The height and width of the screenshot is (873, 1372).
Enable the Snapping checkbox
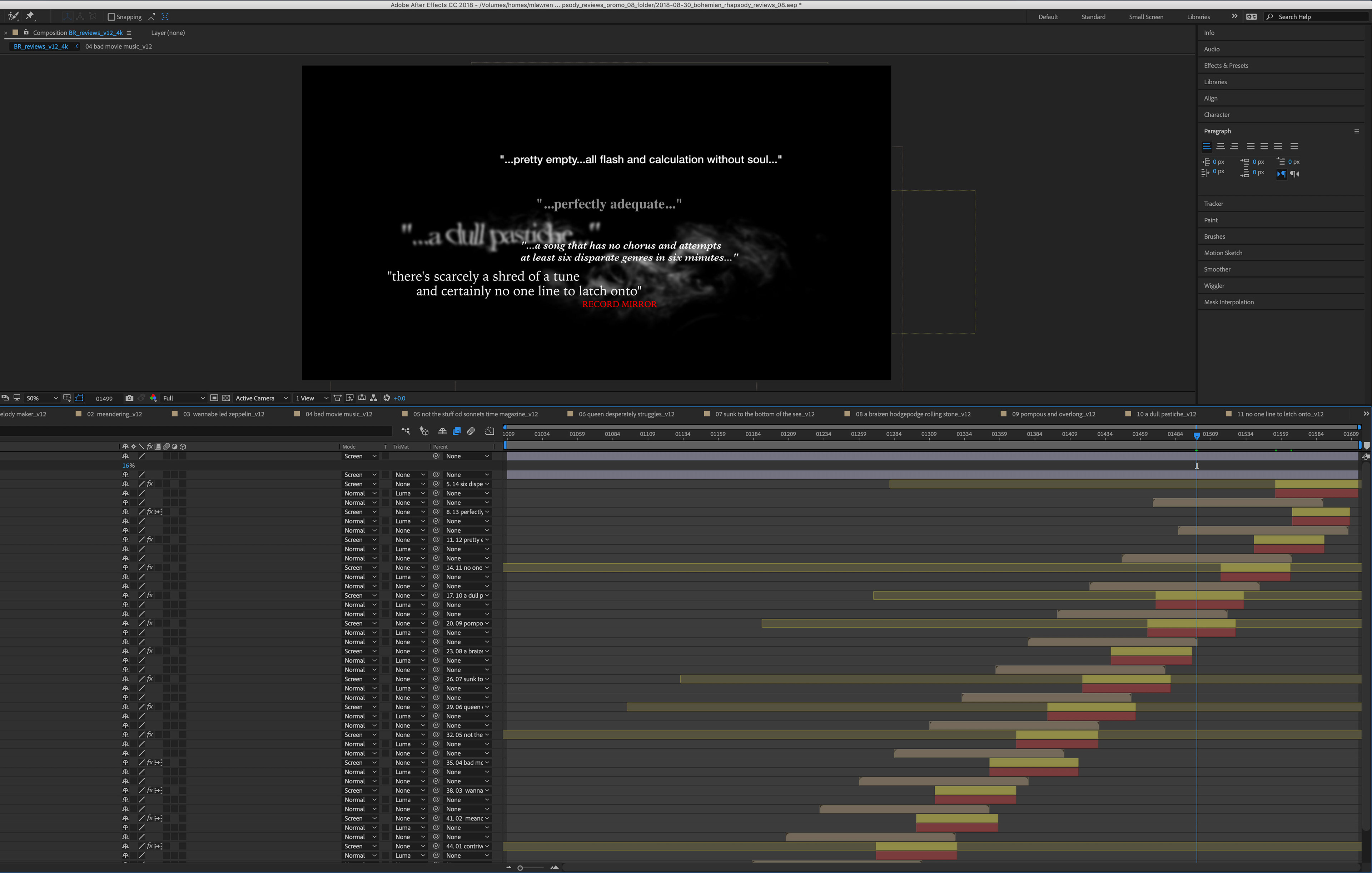pyautogui.click(x=112, y=17)
